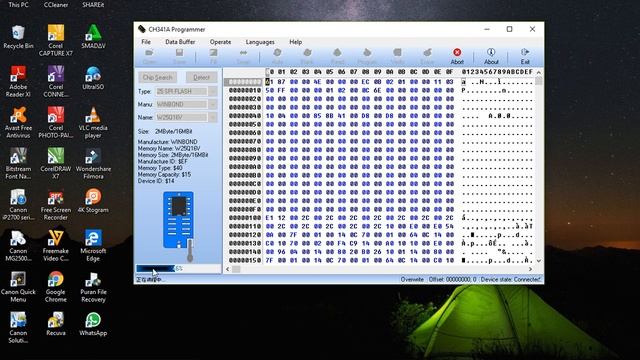Open the File menu
This screenshot has width=640, height=360.
pyautogui.click(x=146, y=42)
